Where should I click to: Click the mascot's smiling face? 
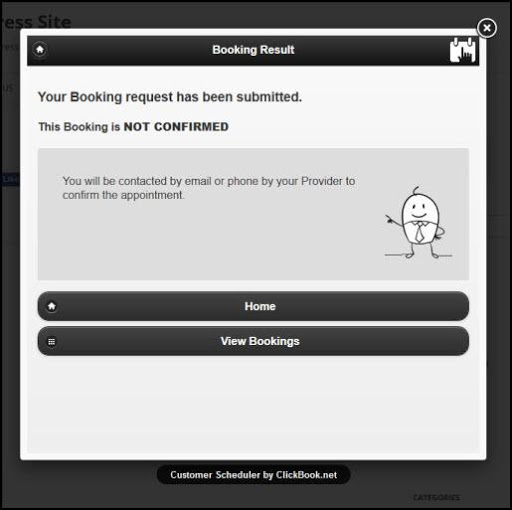coord(418,211)
